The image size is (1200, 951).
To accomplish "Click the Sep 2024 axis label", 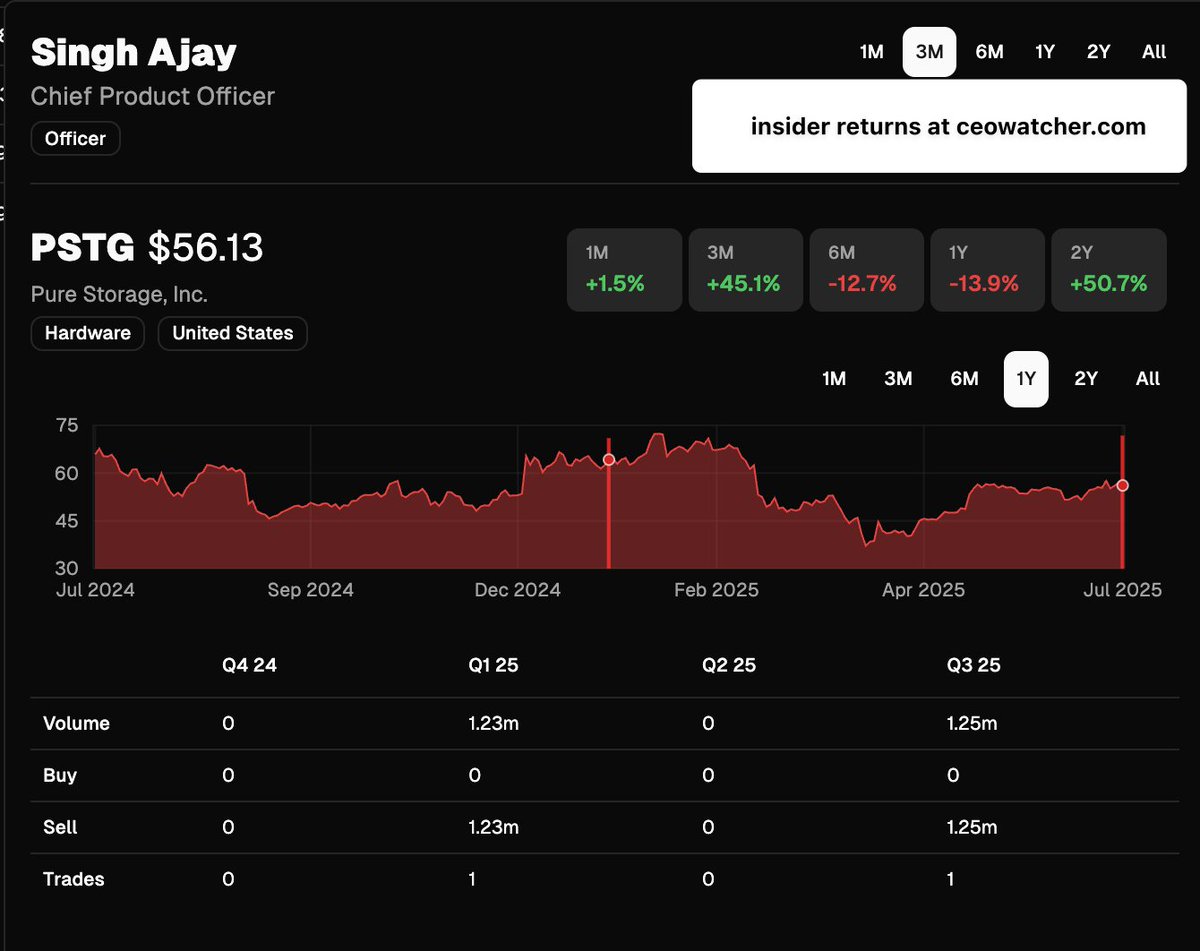I will tap(310, 590).
